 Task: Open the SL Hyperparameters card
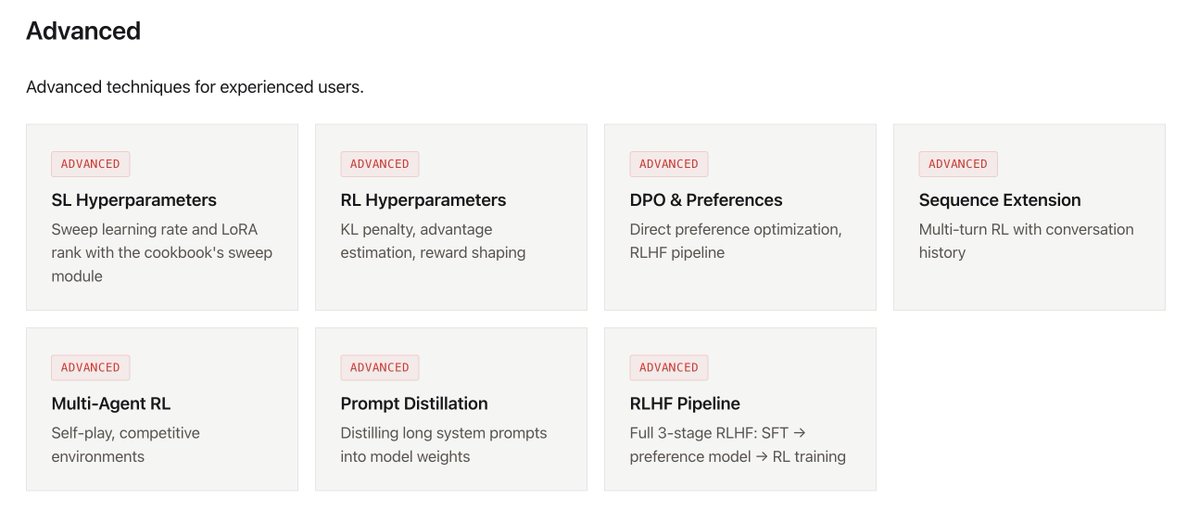(x=162, y=217)
